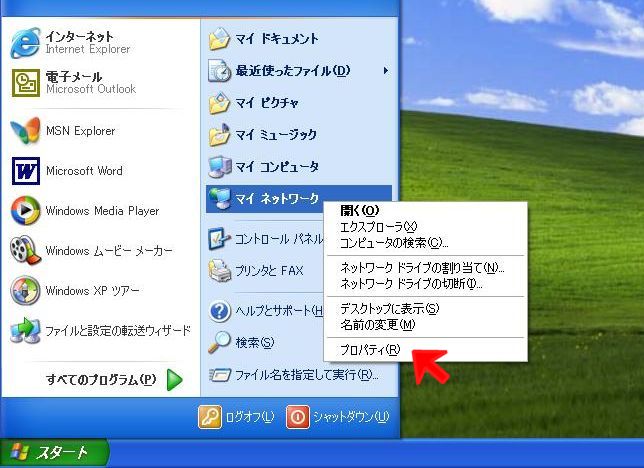The image size is (644, 468).
Task: Click the マイ ピクチャ label
Action: point(267,102)
